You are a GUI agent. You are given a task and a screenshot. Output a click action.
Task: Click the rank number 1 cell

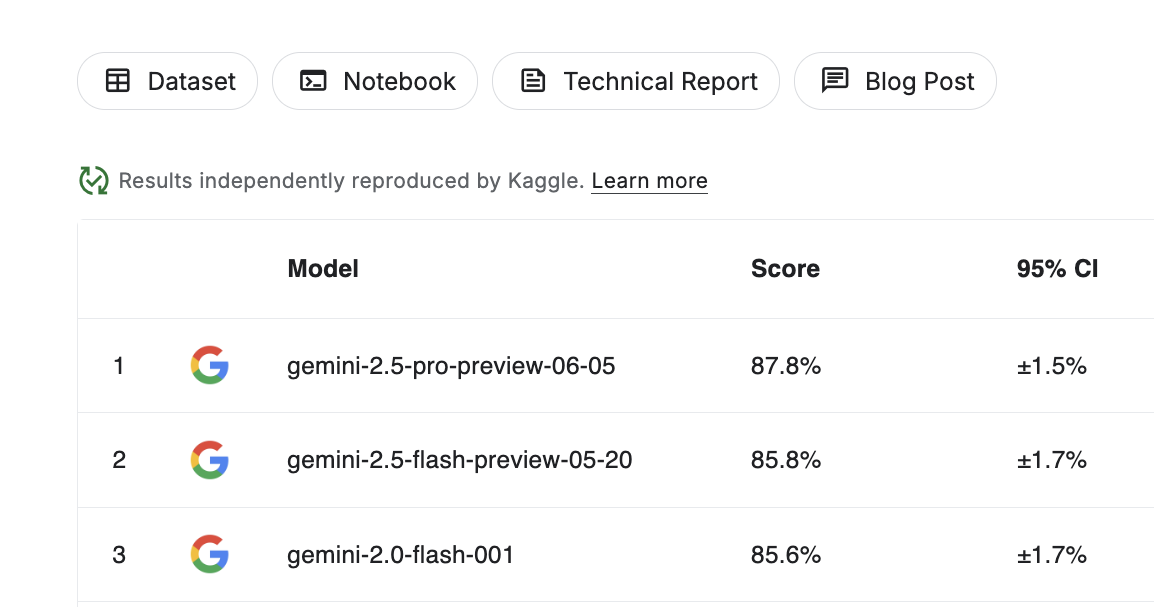pyautogui.click(x=119, y=366)
